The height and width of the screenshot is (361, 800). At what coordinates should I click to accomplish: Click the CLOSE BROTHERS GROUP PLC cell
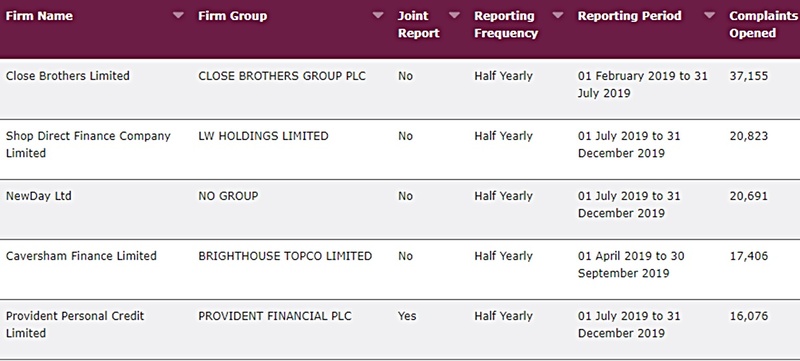click(282, 76)
